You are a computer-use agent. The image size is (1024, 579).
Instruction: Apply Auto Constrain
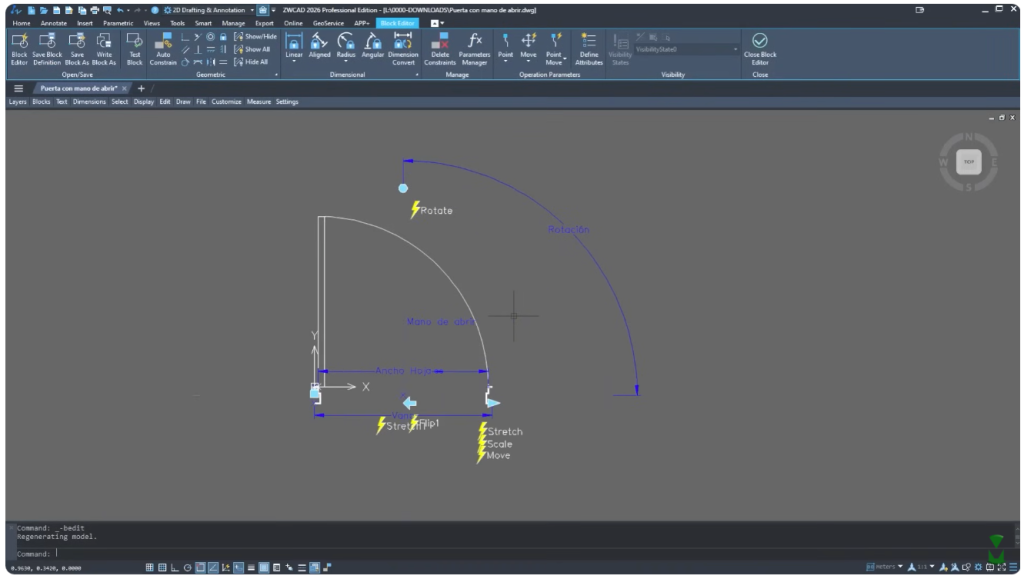coord(163,49)
